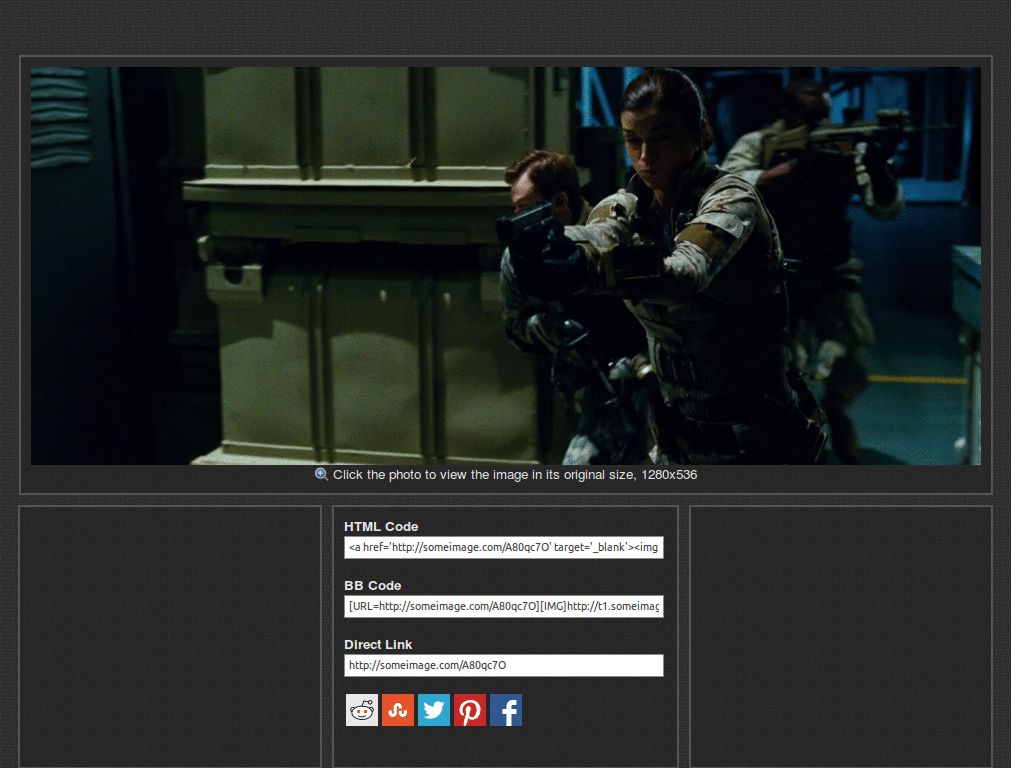Open the movie still photo in original size
Viewport: 1024px width, 768px height.
[505, 266]
